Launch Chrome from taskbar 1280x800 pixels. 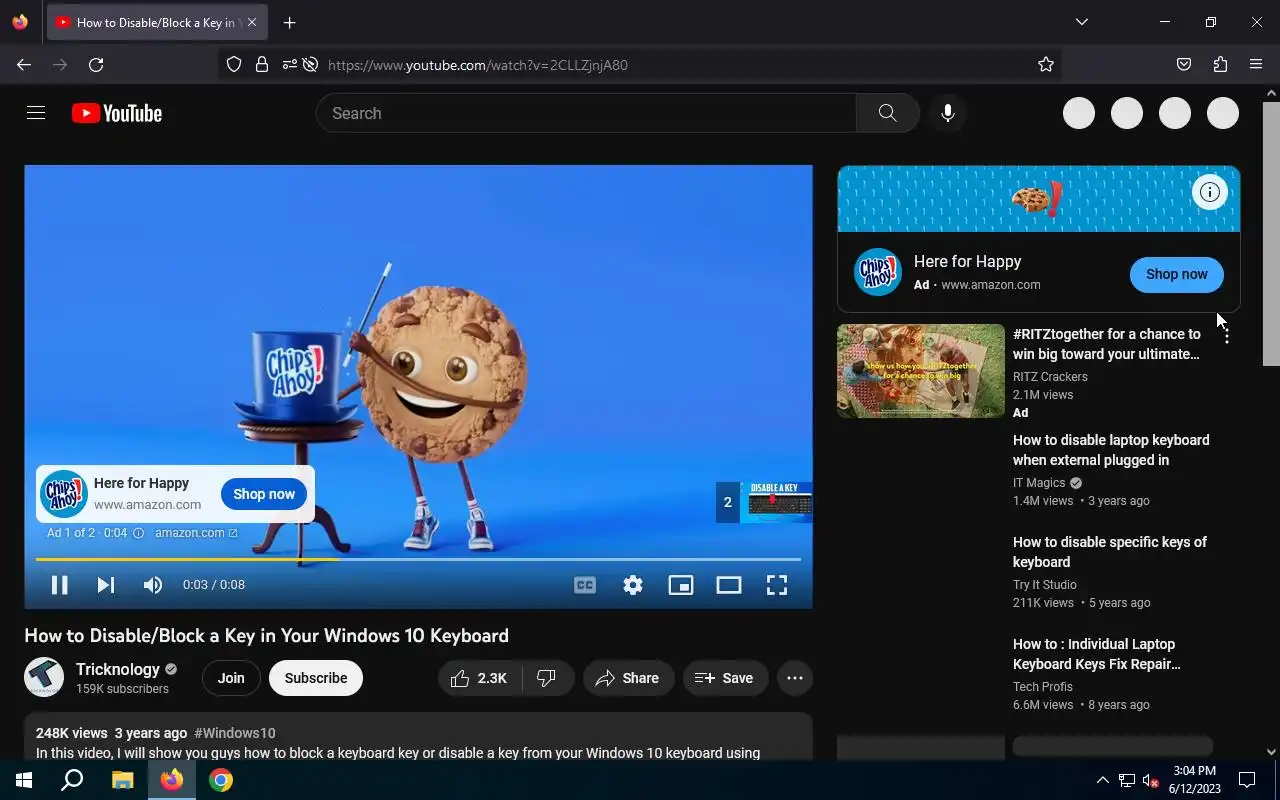coord(221,780)
